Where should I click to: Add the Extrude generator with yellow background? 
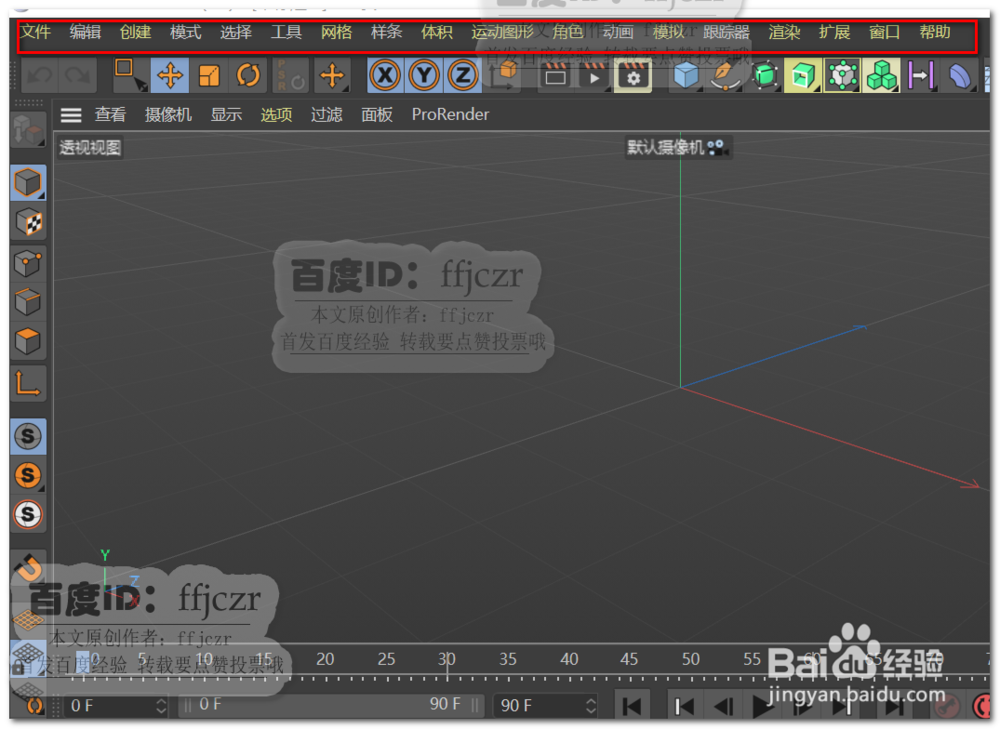[x=803, y=76]
